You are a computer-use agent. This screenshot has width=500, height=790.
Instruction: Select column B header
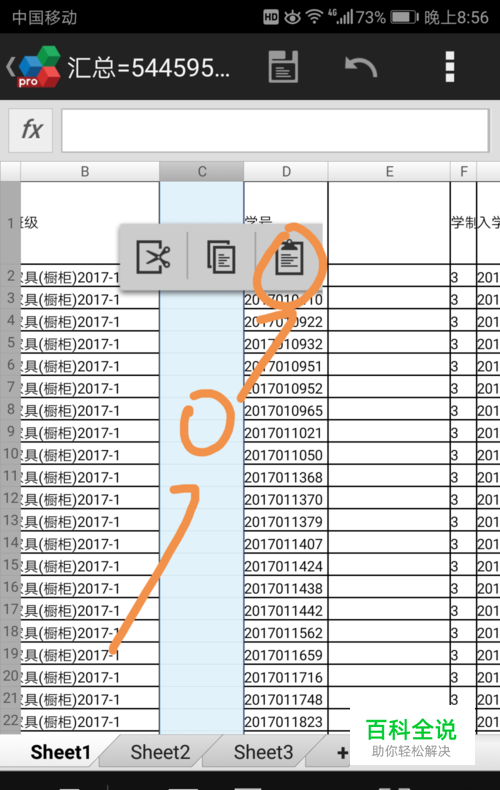[90, 172]
